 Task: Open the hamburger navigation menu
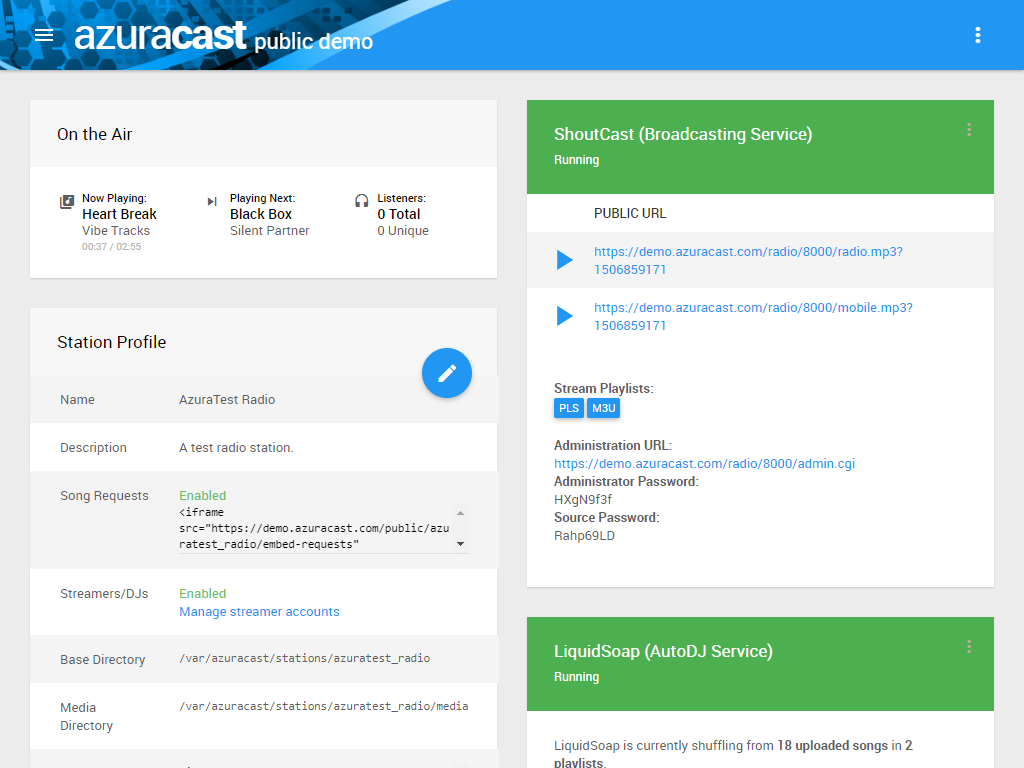(x=44, y=35)
